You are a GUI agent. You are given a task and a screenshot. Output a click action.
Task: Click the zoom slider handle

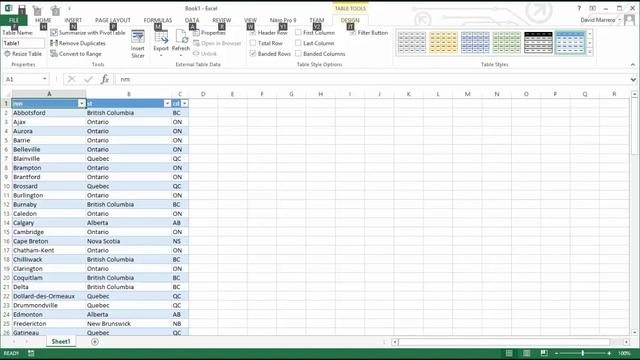click(x=582, y=353)
